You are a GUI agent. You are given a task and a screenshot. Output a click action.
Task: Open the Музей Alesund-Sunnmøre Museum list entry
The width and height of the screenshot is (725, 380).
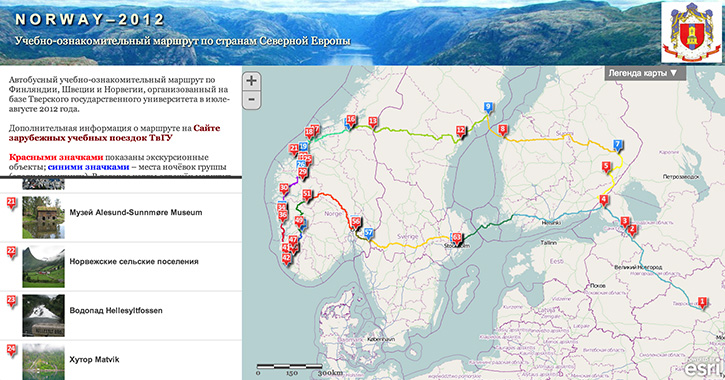pos(121,217)
